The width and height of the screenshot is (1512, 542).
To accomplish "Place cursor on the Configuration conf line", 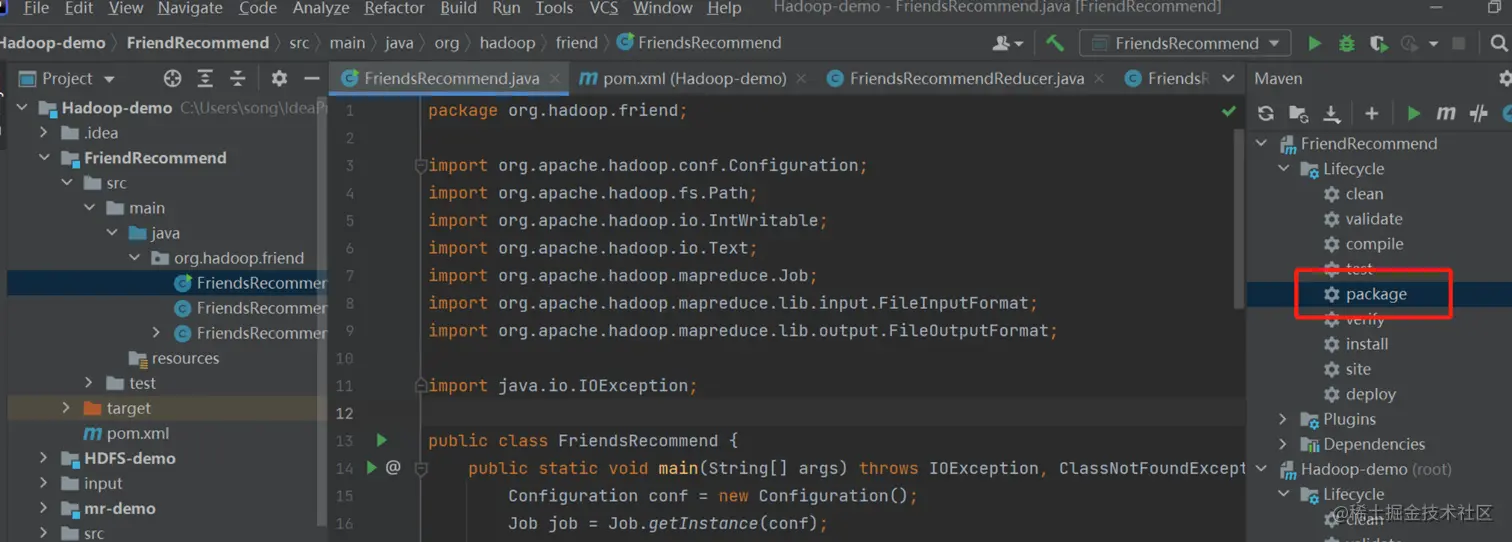I will point(712,496).
